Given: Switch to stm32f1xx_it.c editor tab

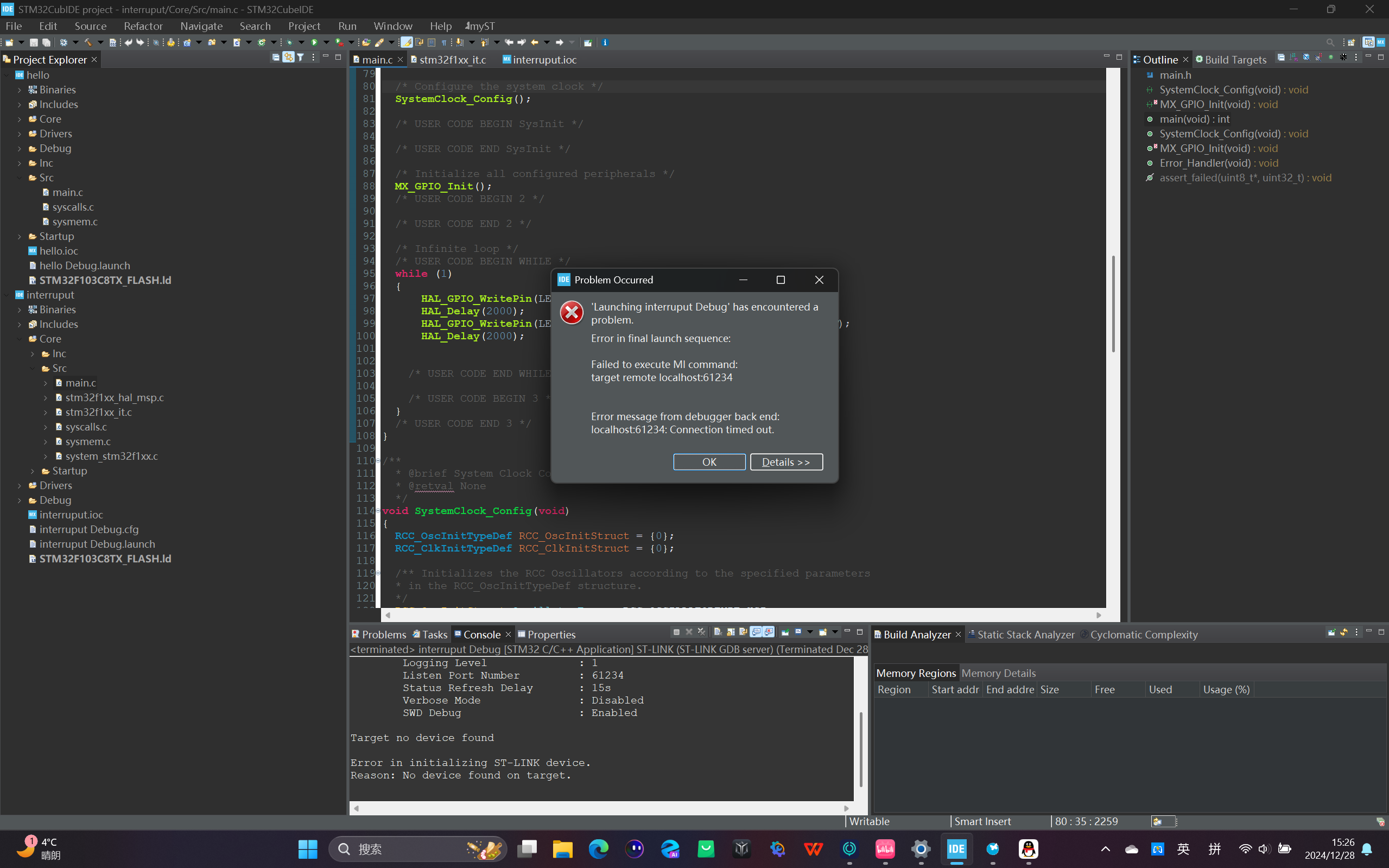Looking at the screenshot, I should [x=448, y=59].
